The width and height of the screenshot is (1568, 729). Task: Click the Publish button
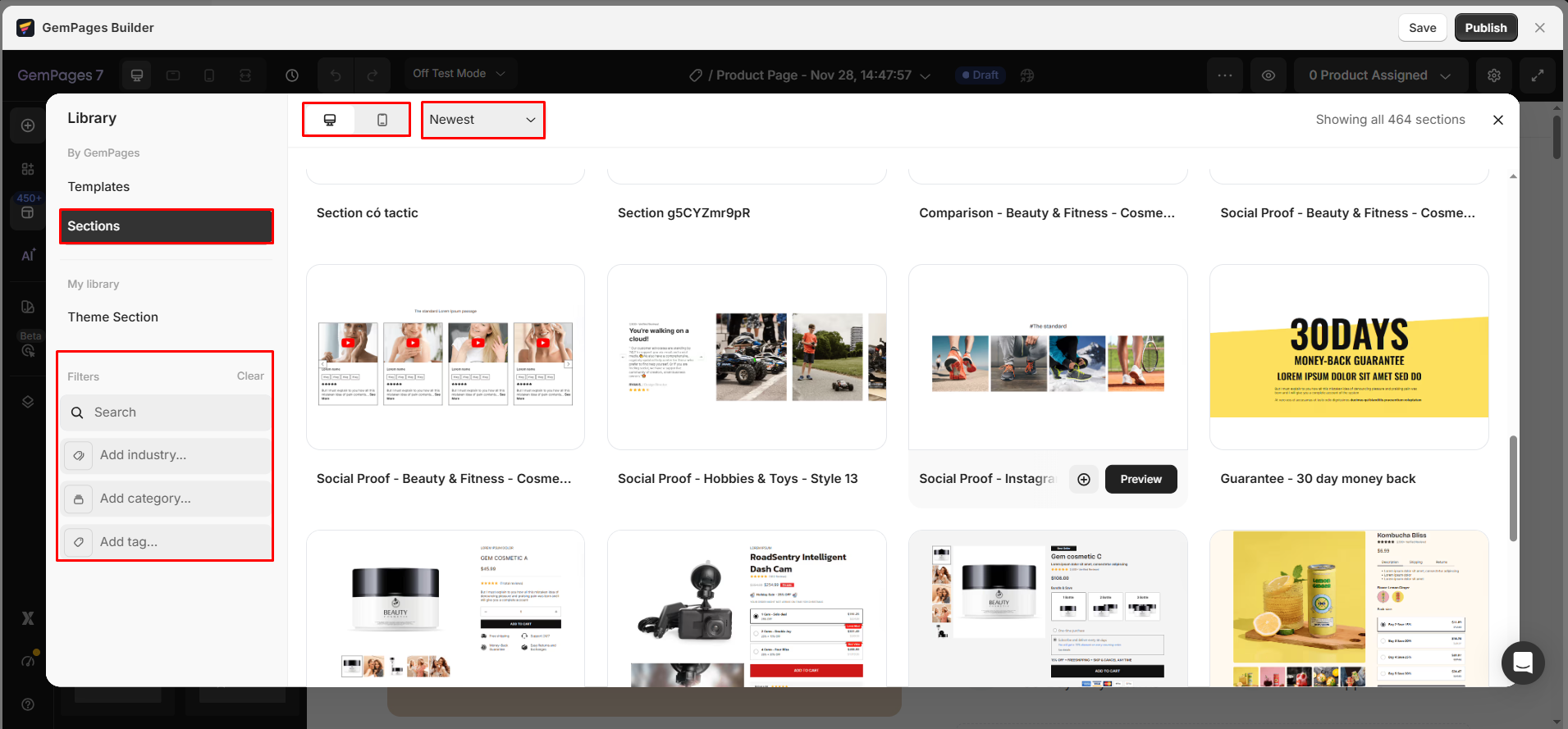[1486, 28]
